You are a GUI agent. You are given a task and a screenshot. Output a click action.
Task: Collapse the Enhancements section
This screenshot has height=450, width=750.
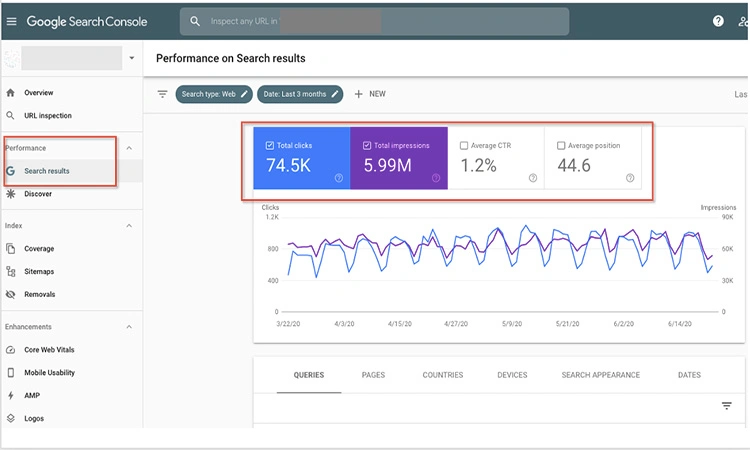129,327
